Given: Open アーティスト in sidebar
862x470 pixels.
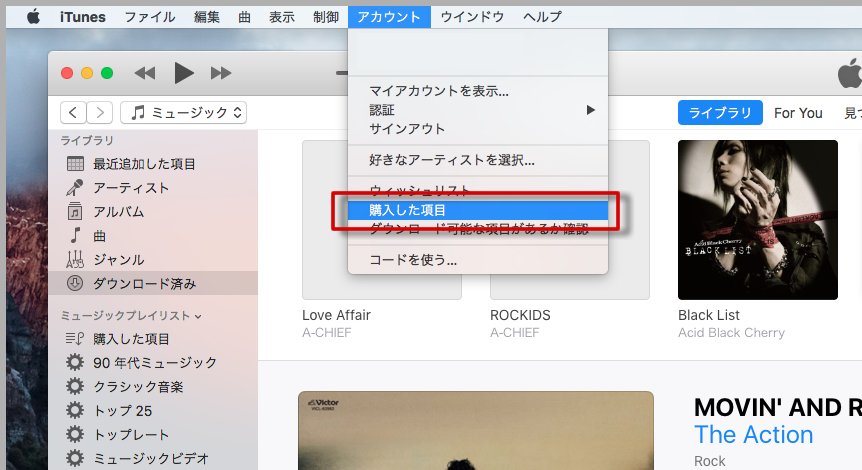Looking at the screenshot, I should 153,188.
